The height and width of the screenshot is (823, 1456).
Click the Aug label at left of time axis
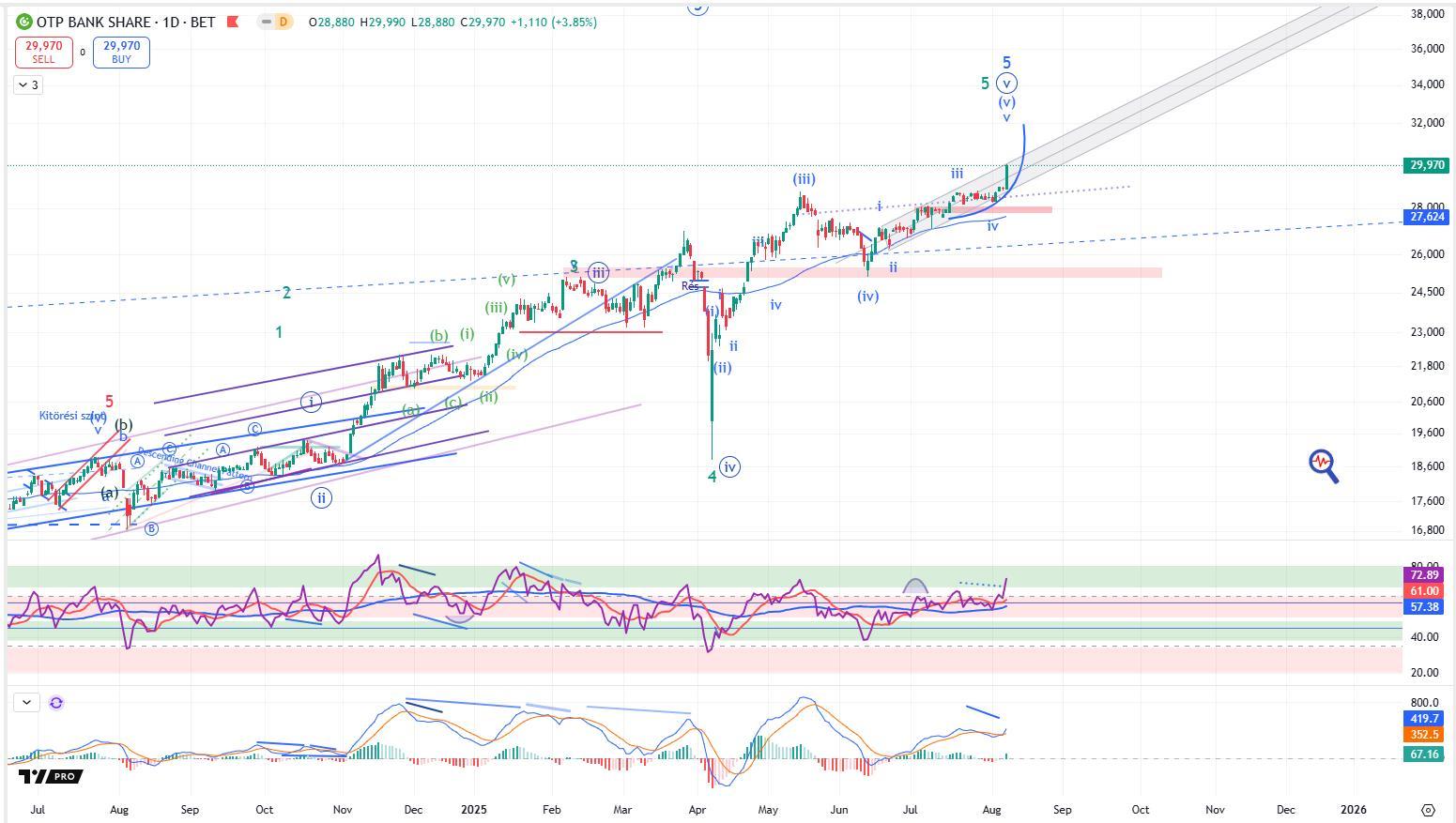pyautogui.click(x=119, y=809)
